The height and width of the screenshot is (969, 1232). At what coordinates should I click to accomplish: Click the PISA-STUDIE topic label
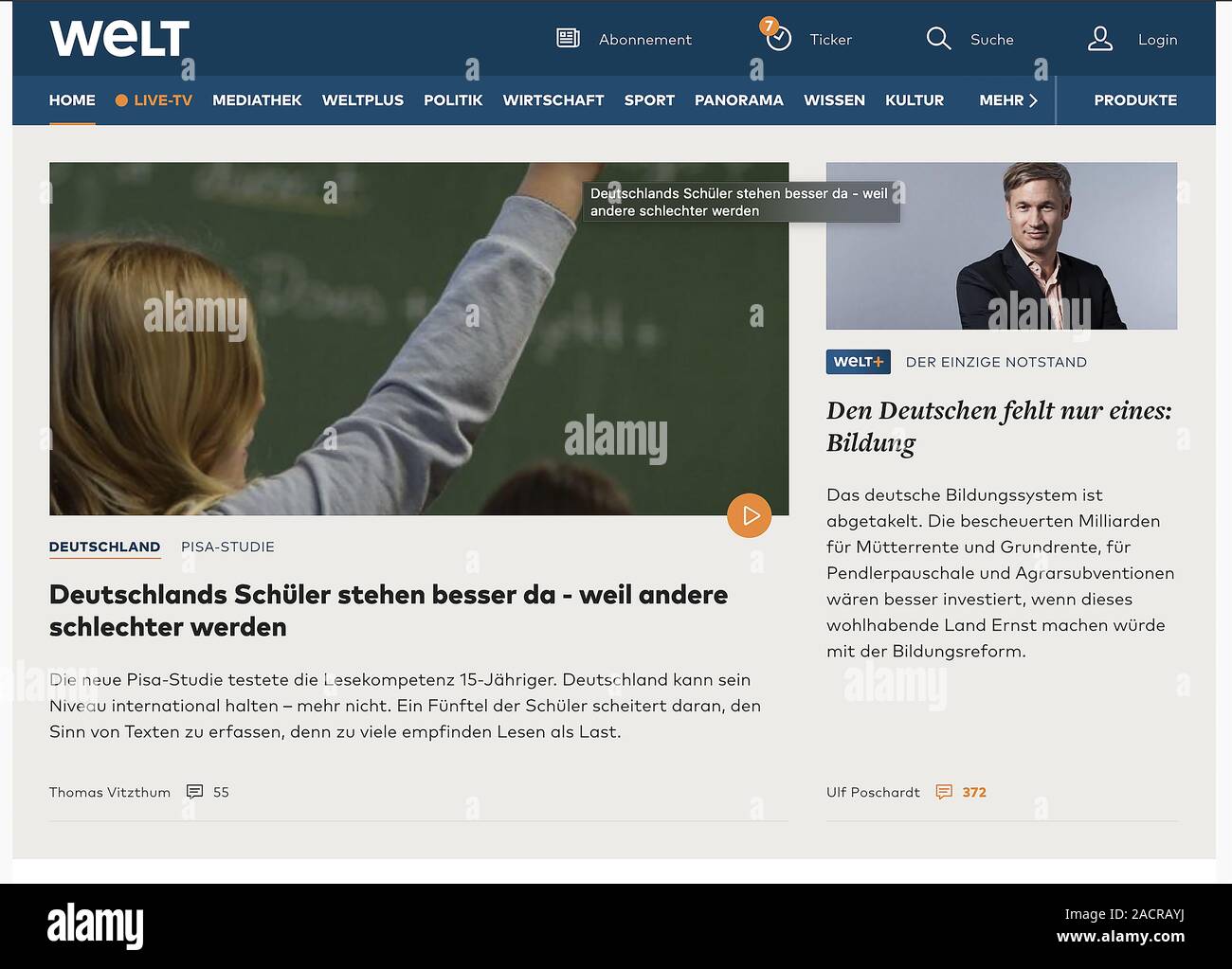[x=227, y=547]
